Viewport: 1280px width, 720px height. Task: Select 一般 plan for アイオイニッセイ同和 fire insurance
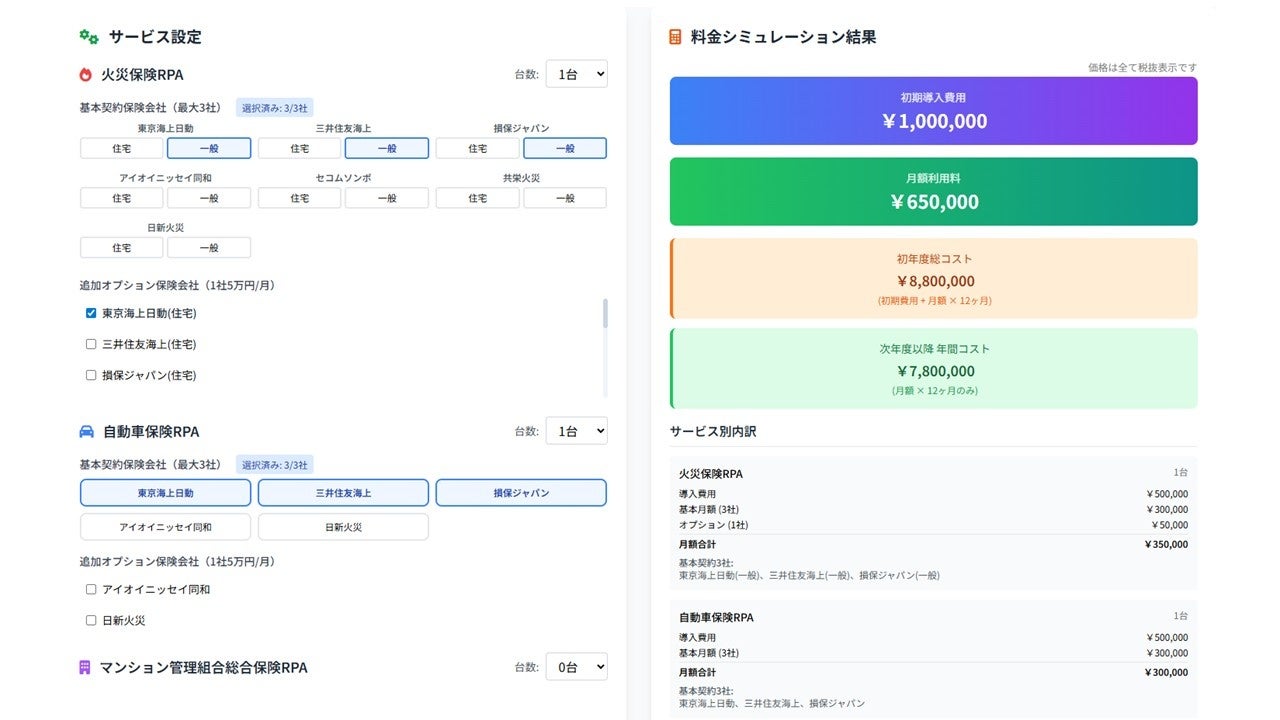tap(209, 198)
